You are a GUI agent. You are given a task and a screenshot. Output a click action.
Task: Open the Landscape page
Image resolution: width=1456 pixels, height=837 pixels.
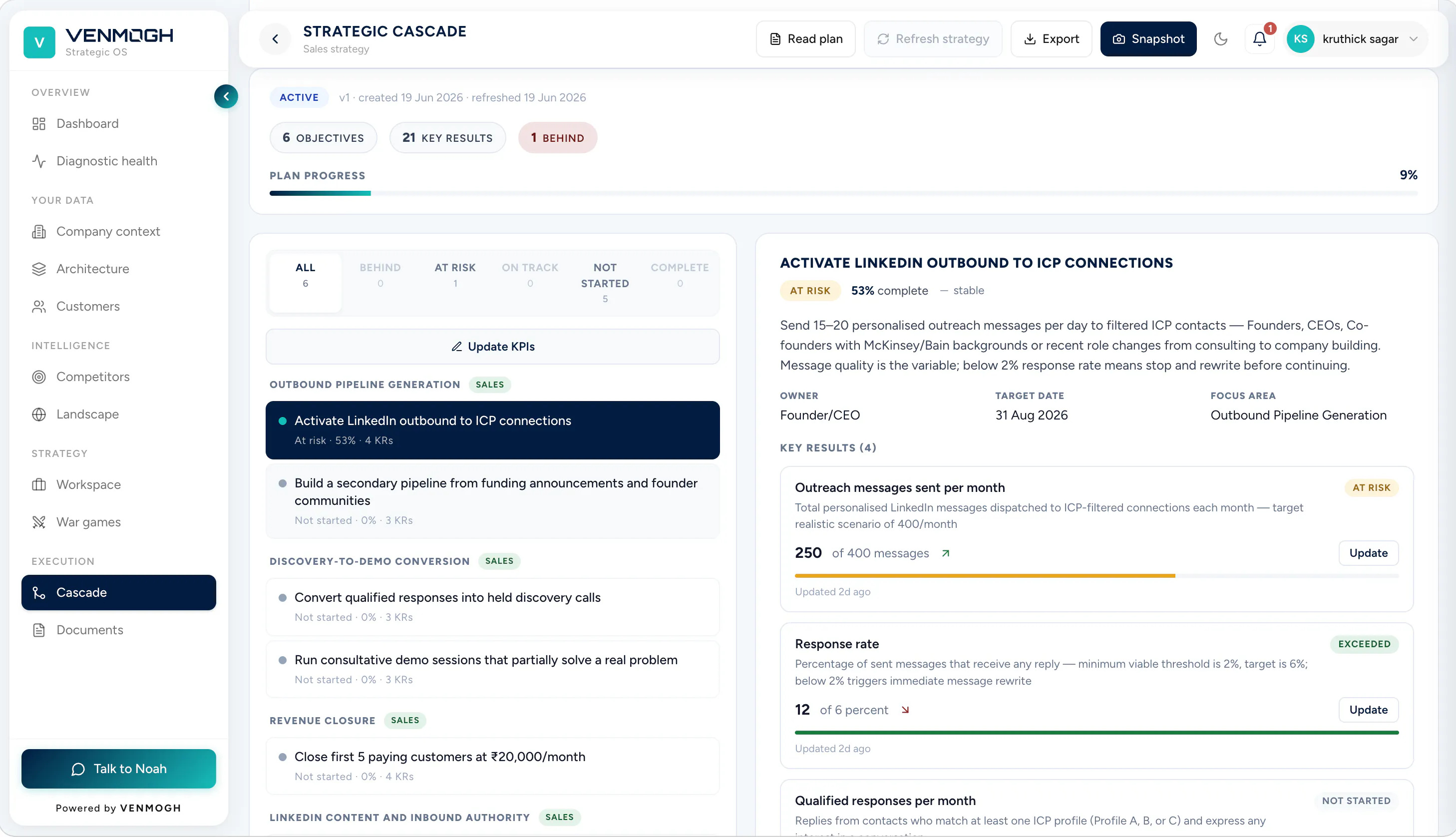(x=118, y=414)
